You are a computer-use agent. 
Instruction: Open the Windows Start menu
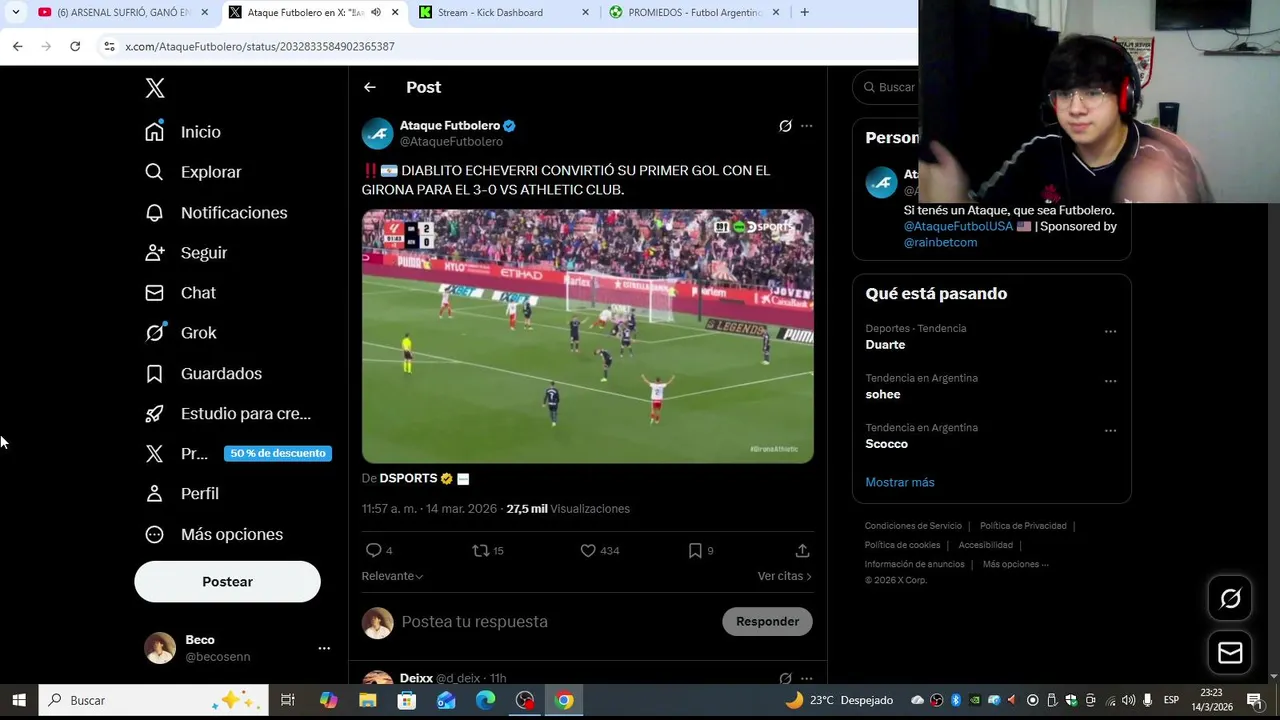pos(18,700)
